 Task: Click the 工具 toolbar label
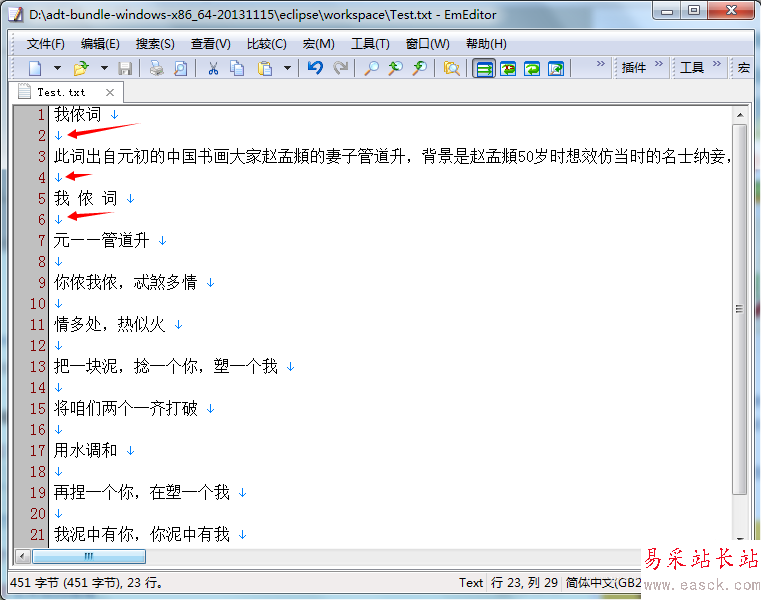[x=692, y=68]
